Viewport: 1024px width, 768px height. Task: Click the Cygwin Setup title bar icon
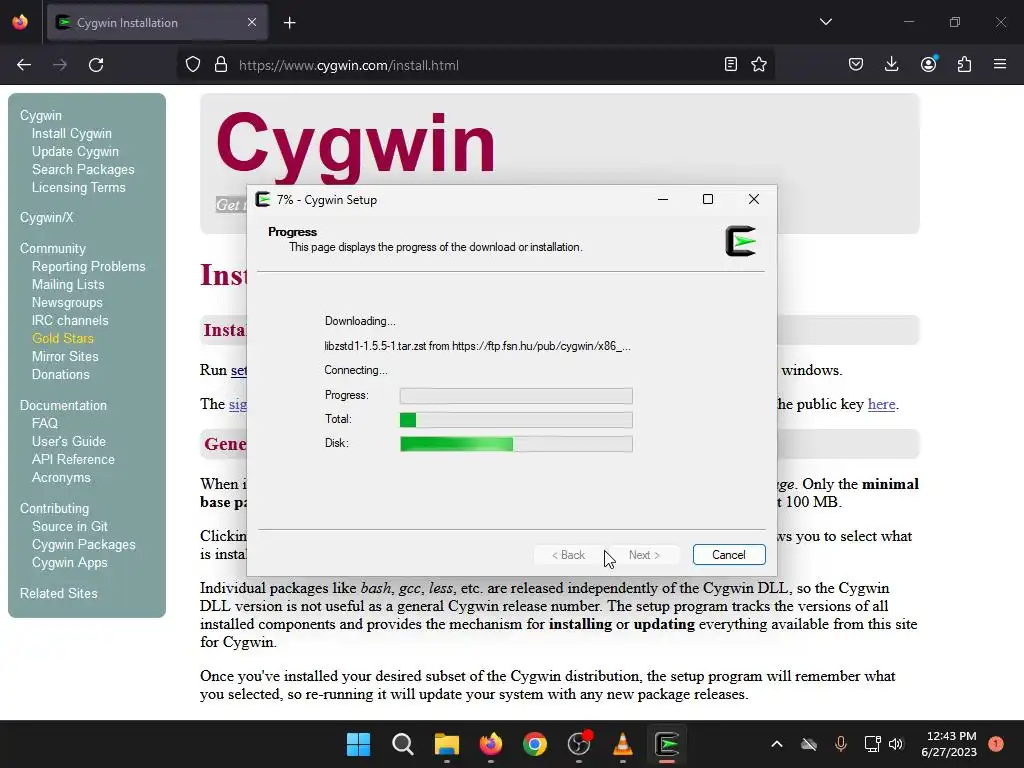click(x=263, y=199)
